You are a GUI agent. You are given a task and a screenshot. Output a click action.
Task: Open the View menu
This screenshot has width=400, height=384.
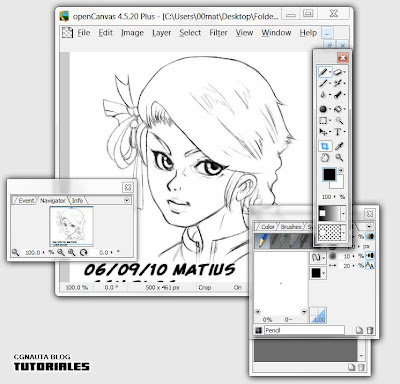(x=244, y=33)
